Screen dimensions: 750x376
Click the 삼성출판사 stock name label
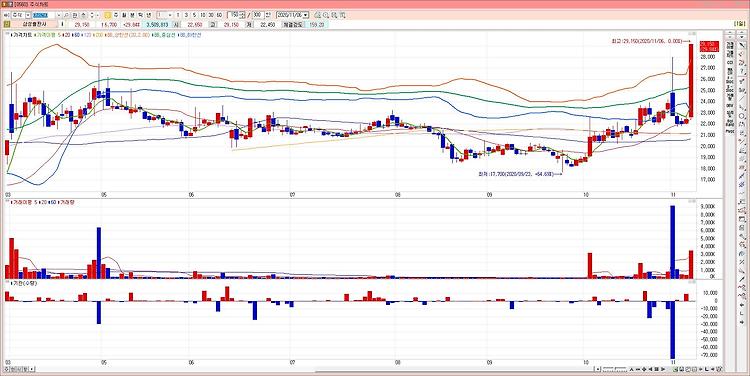(33, 24)
